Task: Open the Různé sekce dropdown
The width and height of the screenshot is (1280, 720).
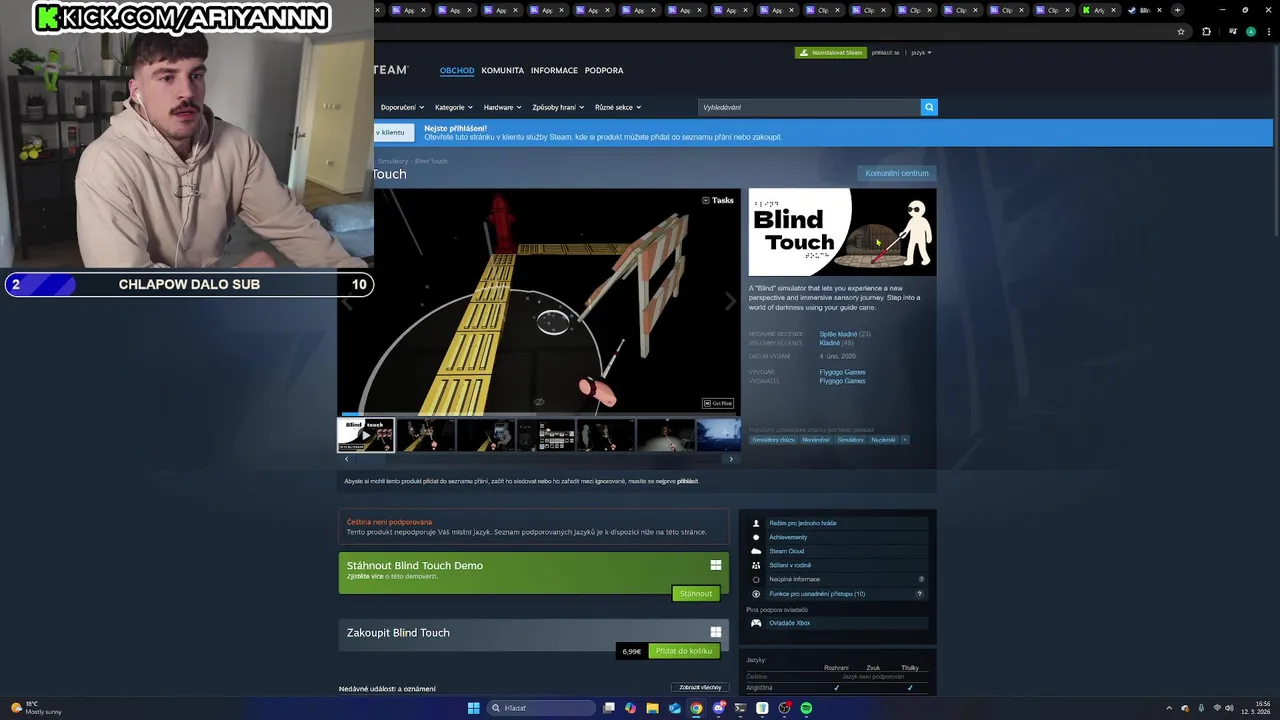Action: coord(618,107)
